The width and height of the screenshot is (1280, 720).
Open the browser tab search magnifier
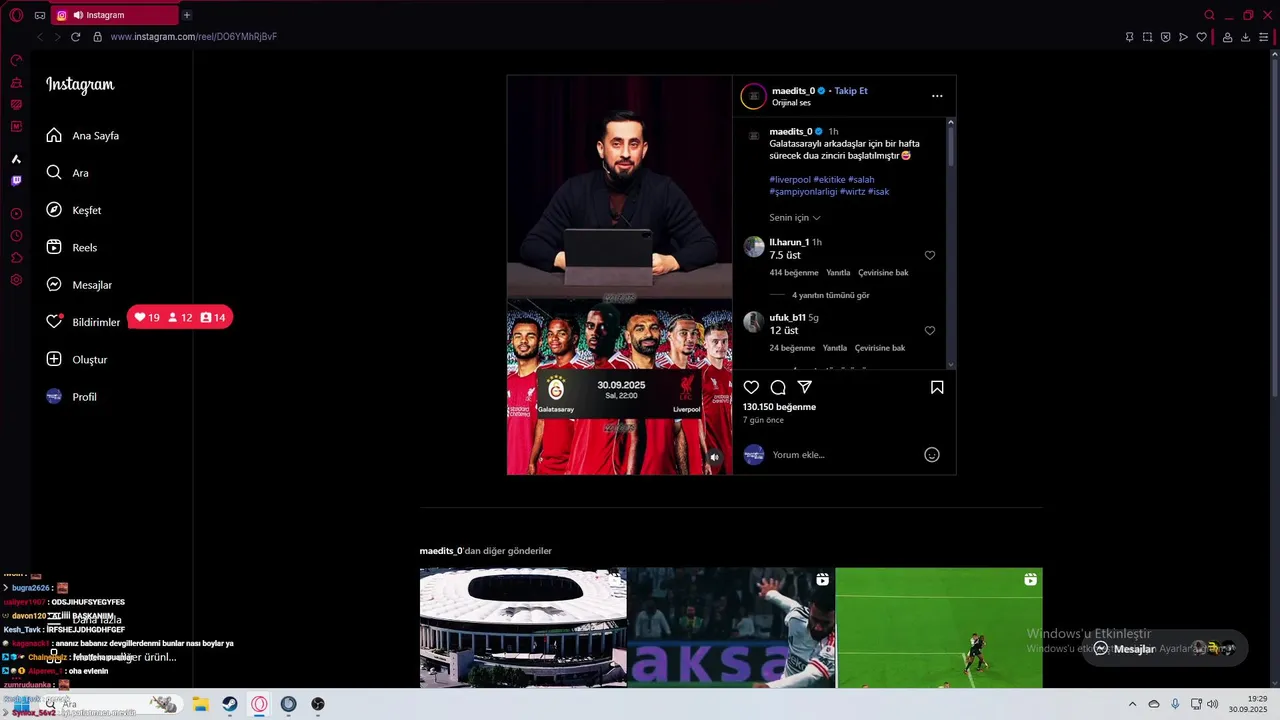pos(1209,15)
